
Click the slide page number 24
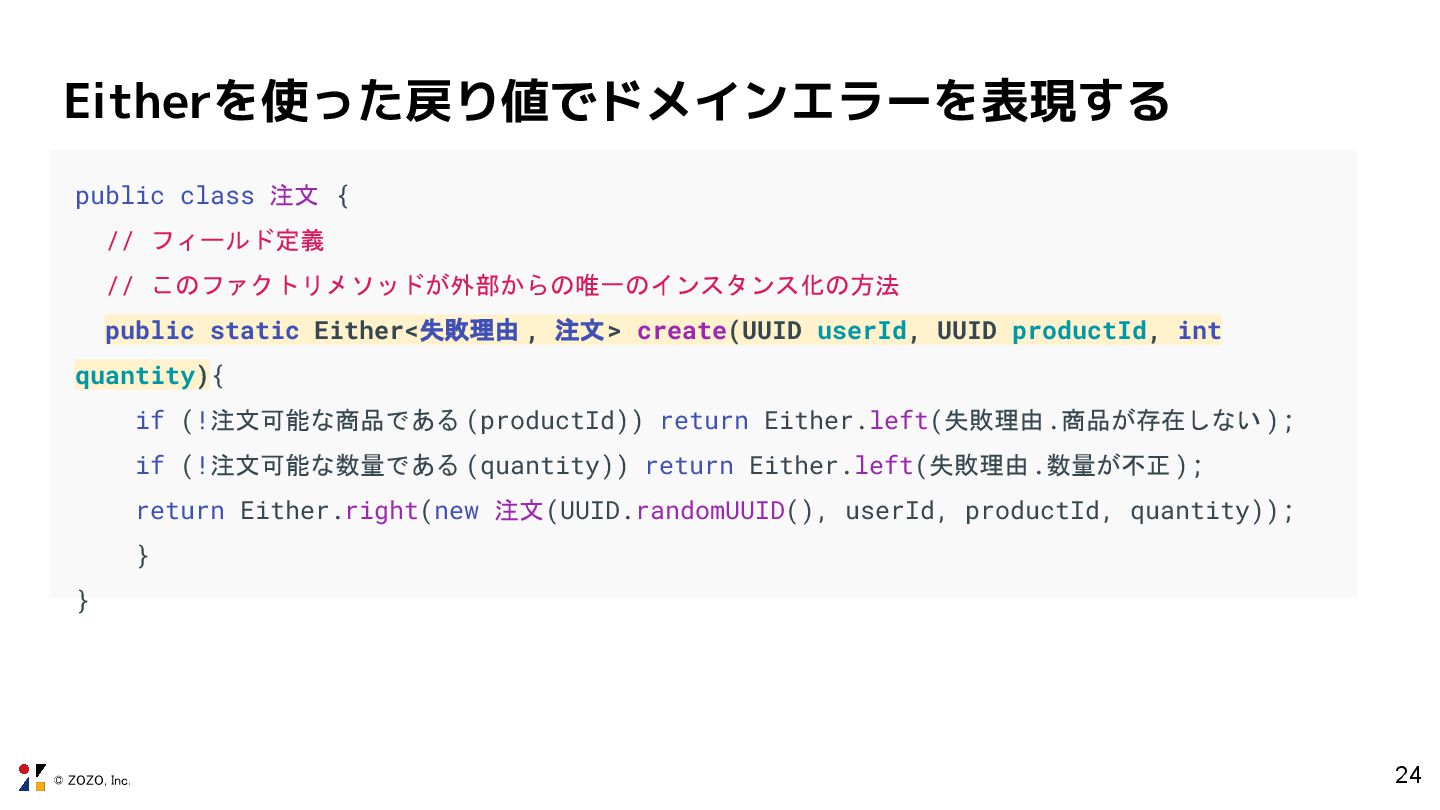coord(1407,775)
